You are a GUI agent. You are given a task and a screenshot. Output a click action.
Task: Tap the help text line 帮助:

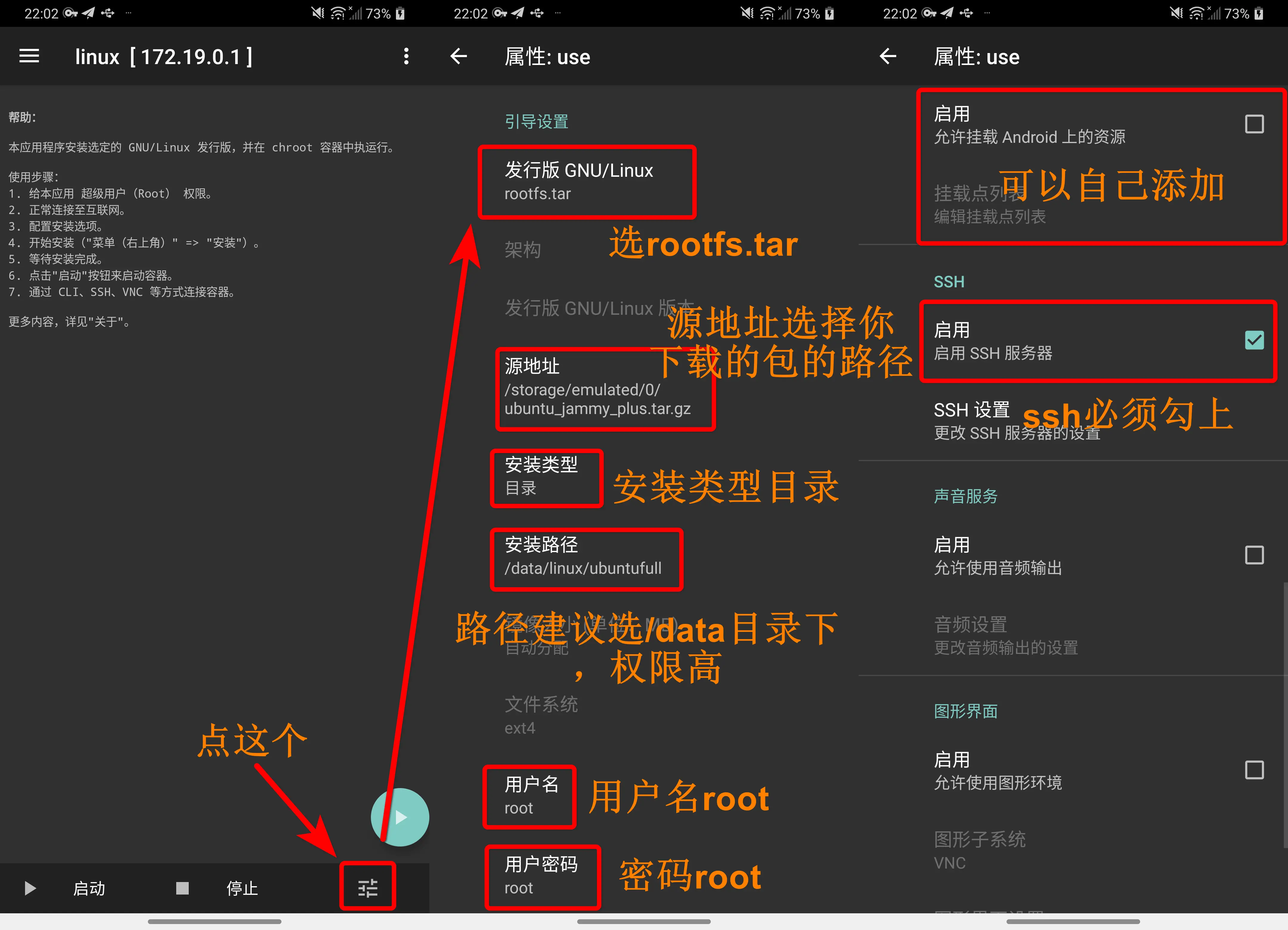(23, 117)
